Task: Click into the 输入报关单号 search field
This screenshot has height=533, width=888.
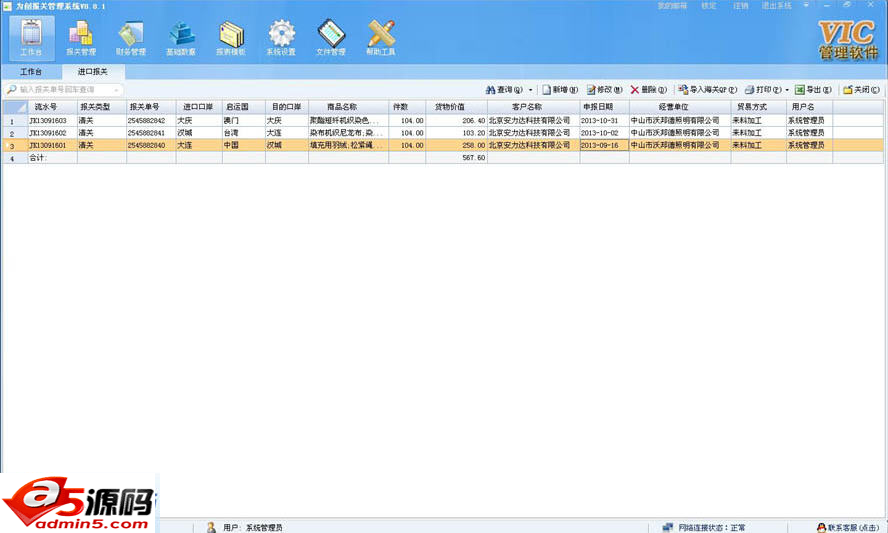Action: pyautogui.click(x=65, y=89)
